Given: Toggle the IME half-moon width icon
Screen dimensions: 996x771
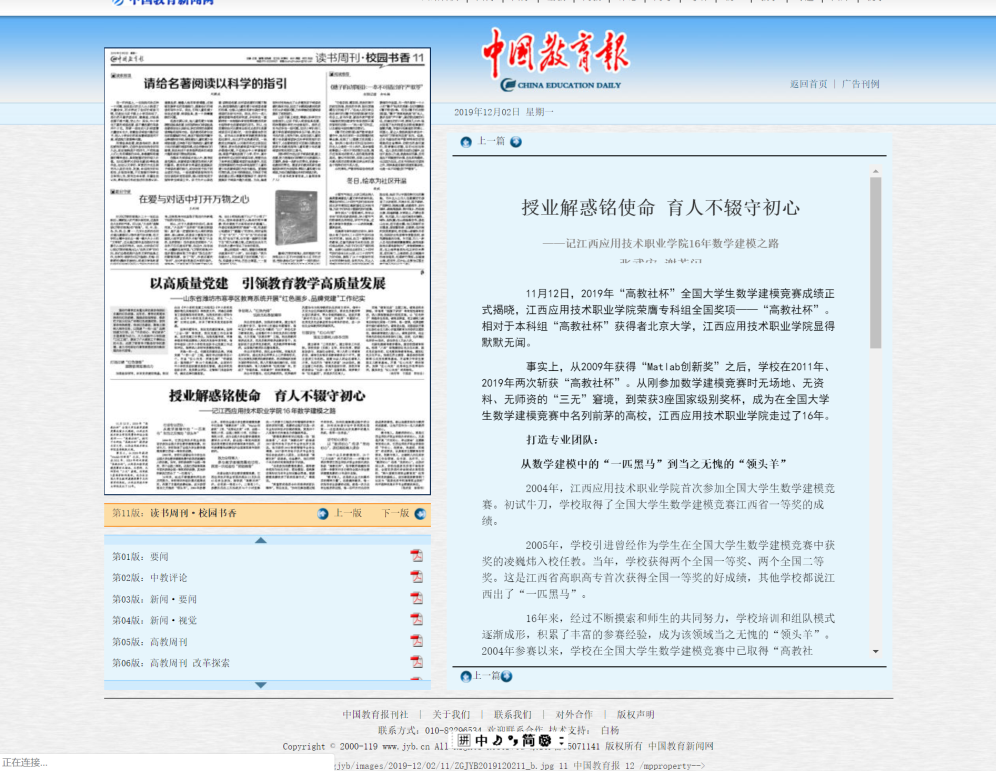Looking at the screenshot, I should pyautogui.click(x=497, y=741).
